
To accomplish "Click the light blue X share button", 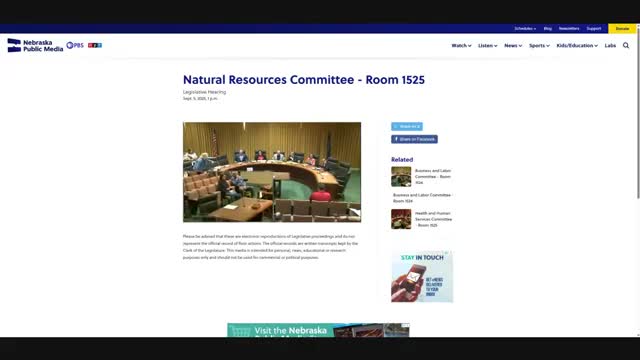I will pos(407,127).
